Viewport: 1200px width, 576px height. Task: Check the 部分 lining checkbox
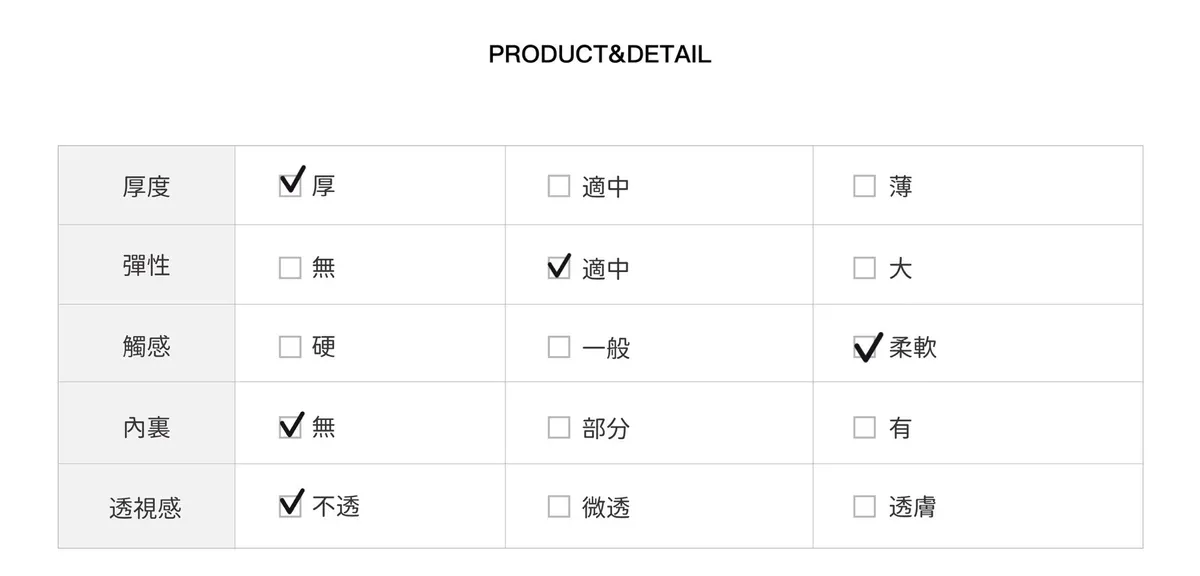(x=559, y=428)
